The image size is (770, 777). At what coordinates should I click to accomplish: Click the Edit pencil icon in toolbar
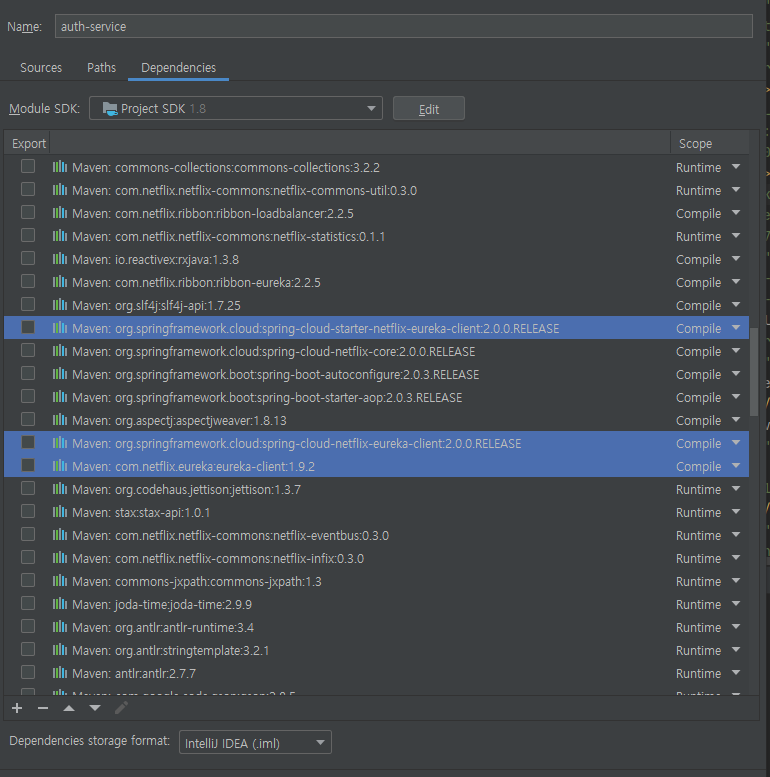click(x=121, y=708)
